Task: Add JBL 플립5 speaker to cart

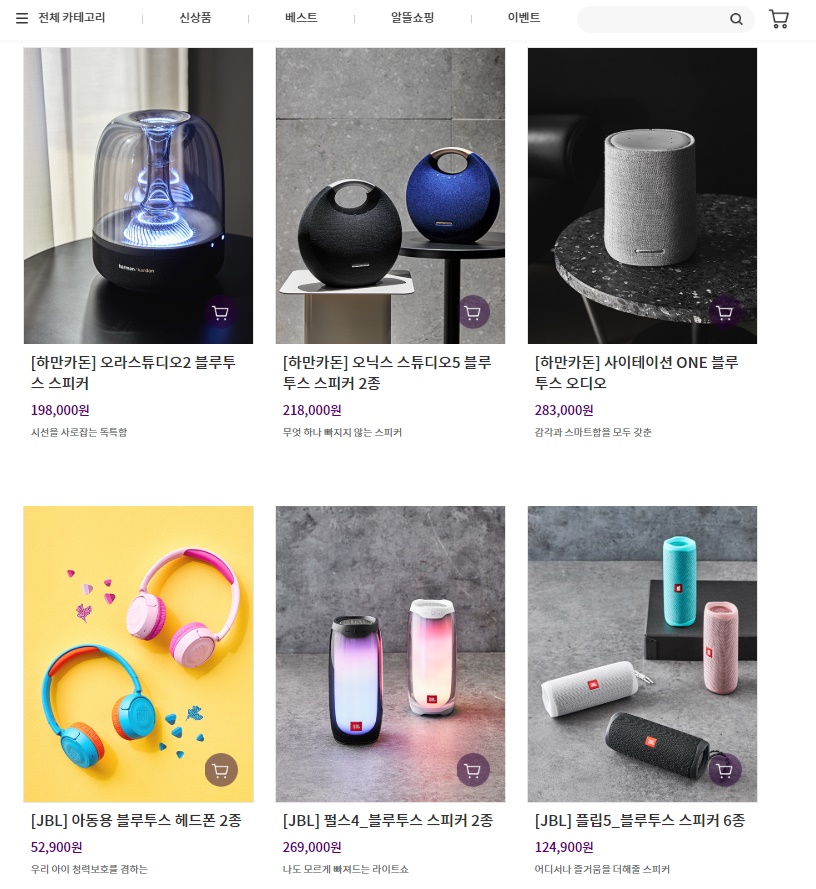Action: (725, 770)
